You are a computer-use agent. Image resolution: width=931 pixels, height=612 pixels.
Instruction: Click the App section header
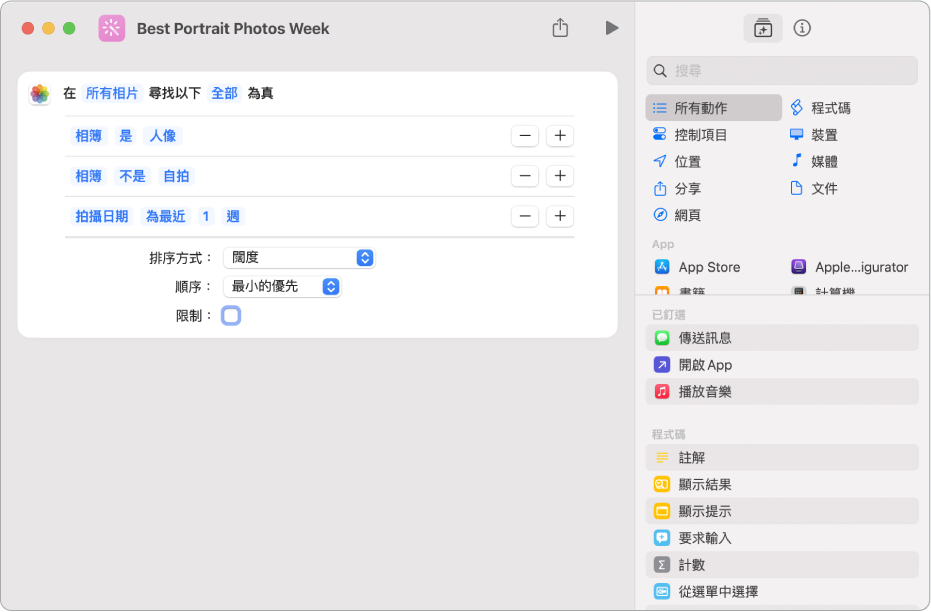pos(663,244)
